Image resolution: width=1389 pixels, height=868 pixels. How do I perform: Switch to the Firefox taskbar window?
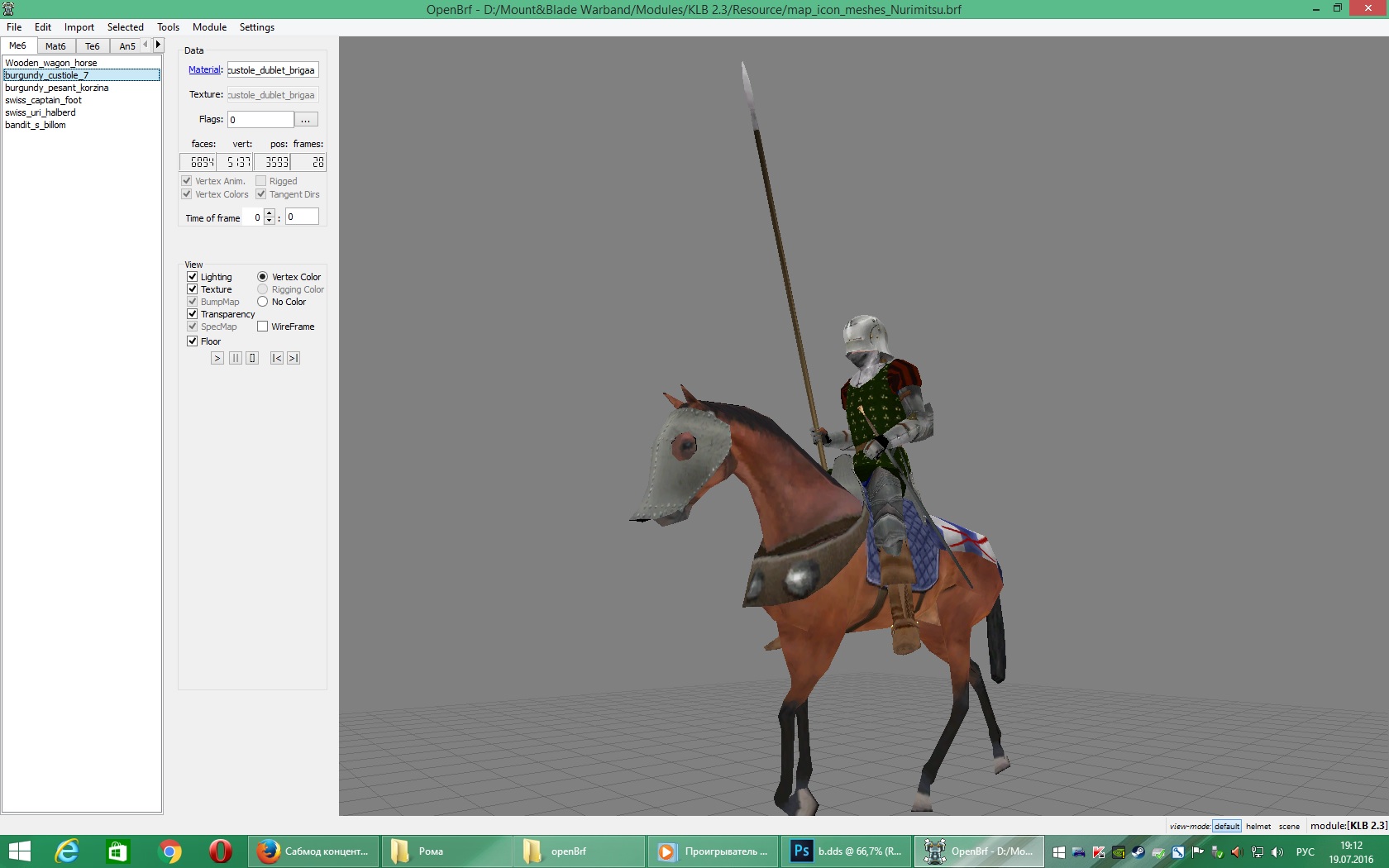313,851
